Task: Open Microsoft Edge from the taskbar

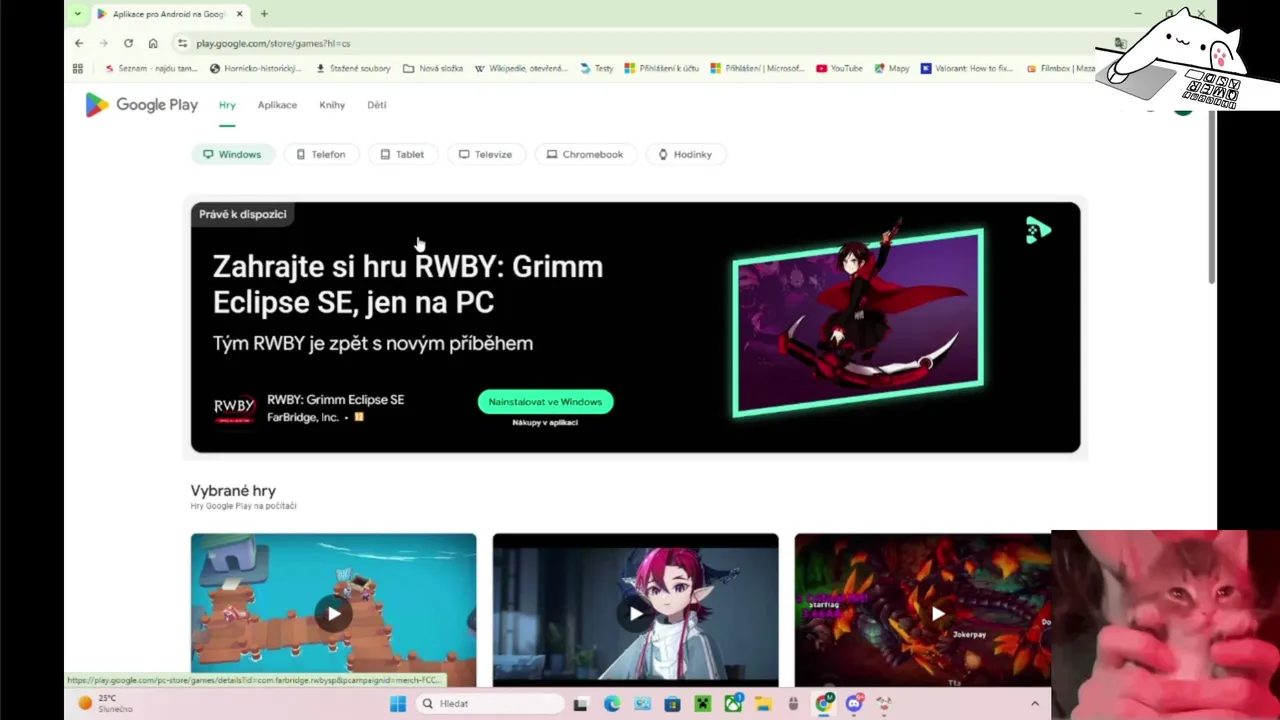Action: 612,704
